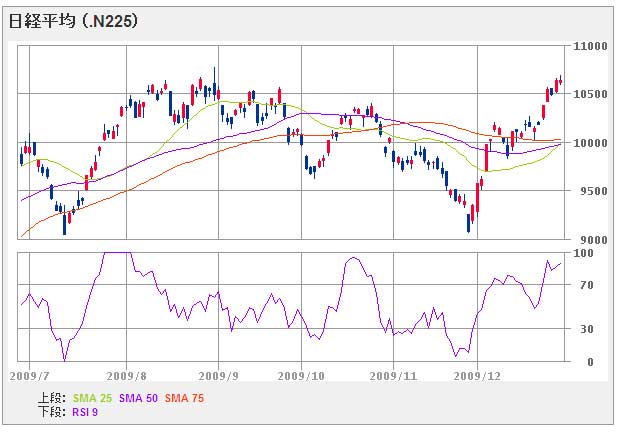Viewport: 619px width, 434px height.
Task: Click the 2009/9 date label
Action: coord(219,376)
